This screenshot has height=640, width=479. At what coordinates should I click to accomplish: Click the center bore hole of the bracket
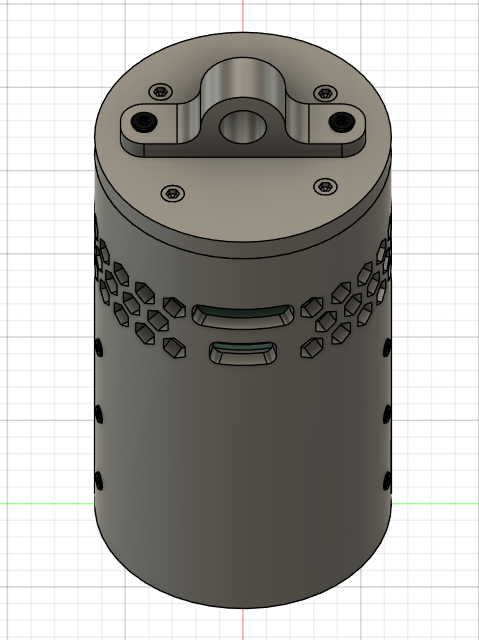click(243, 127)
